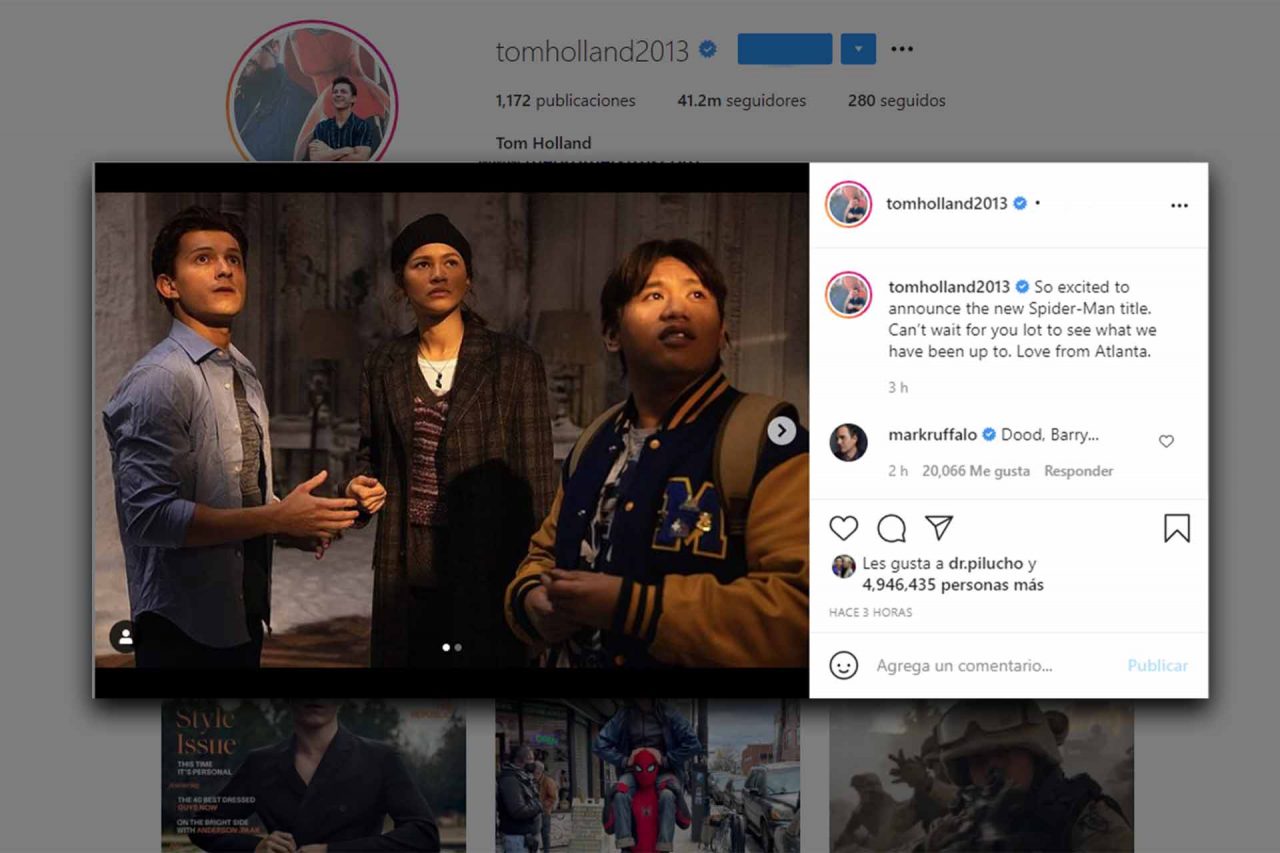The image size is (1280, 853).
Task: Show tagged people on the photo
Action: click(x=125, y=636)
